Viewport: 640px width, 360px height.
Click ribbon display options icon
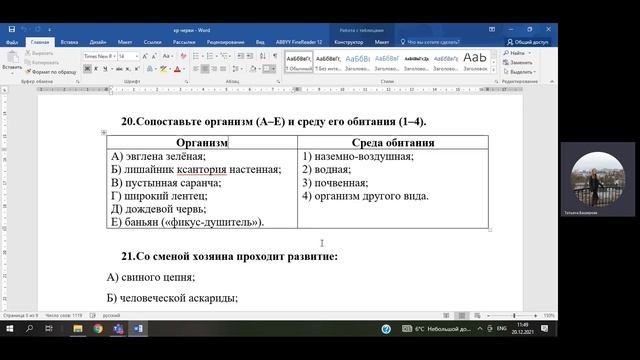(492, 29)
